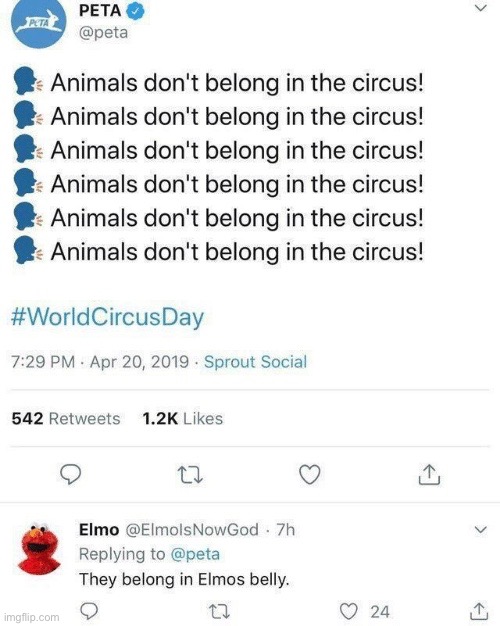
Task: Open the #WorldCircusDay hashtag
Action: point(107,318)
